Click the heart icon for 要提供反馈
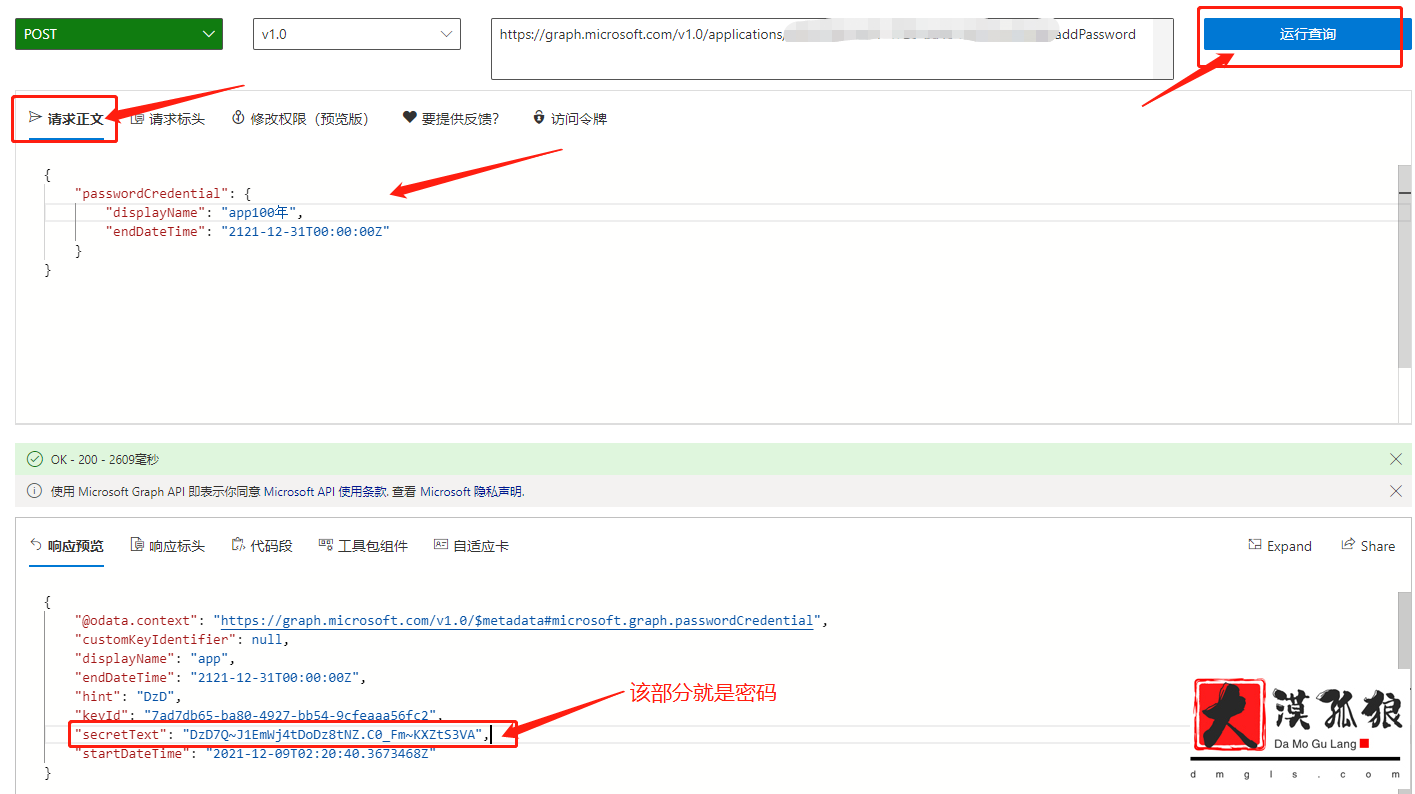Screen dimensions: 1415x794 coord(409,118)
